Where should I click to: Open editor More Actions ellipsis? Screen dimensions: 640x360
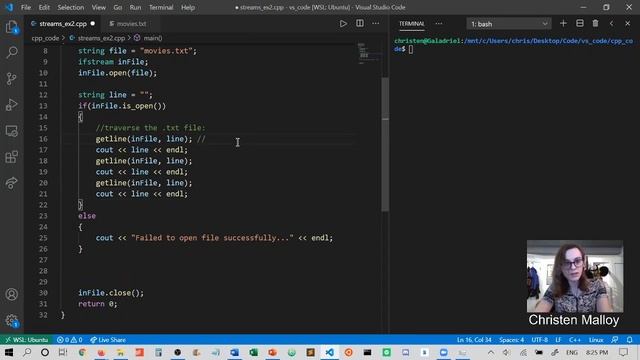pos(376,24)
